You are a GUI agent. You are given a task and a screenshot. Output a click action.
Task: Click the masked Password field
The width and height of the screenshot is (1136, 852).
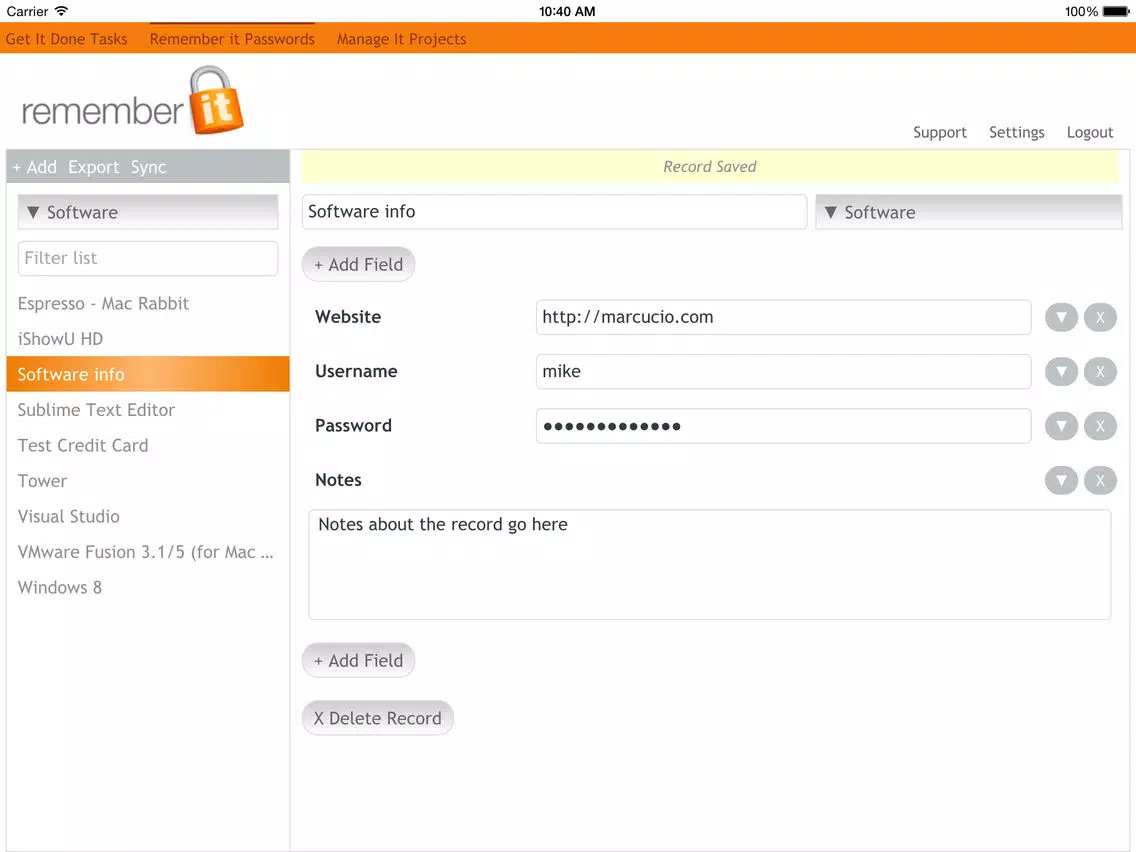pos(783,426)
